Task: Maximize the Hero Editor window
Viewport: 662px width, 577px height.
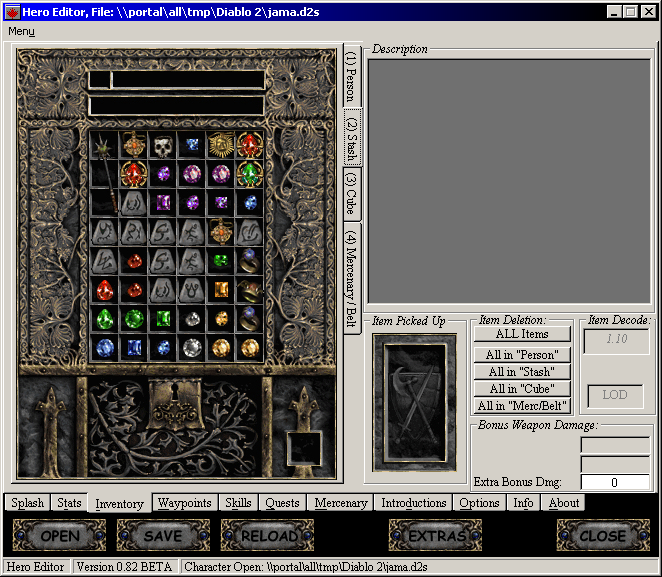Action: (630, 11)
